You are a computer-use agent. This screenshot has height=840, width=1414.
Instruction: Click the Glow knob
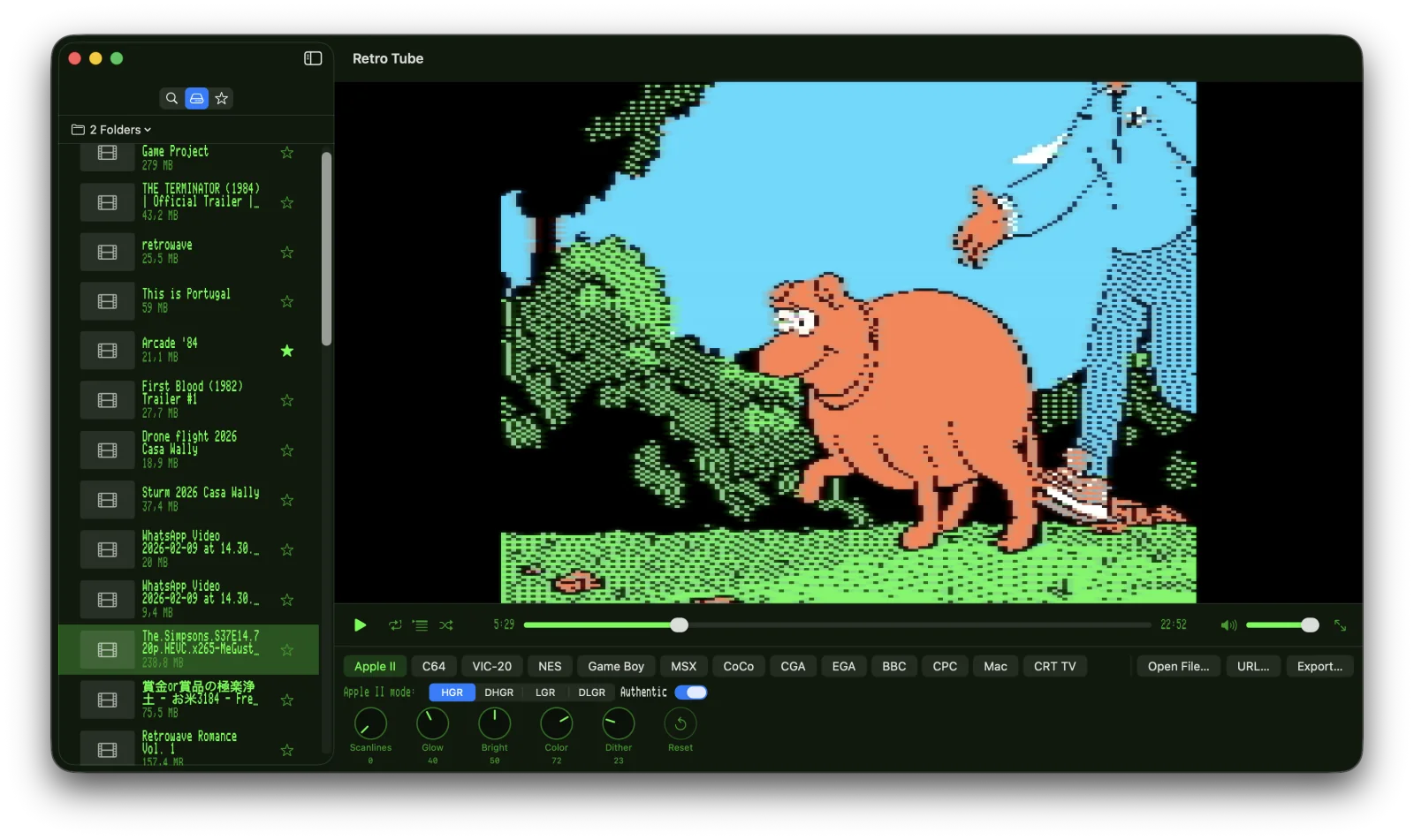(x=432, y=724)
